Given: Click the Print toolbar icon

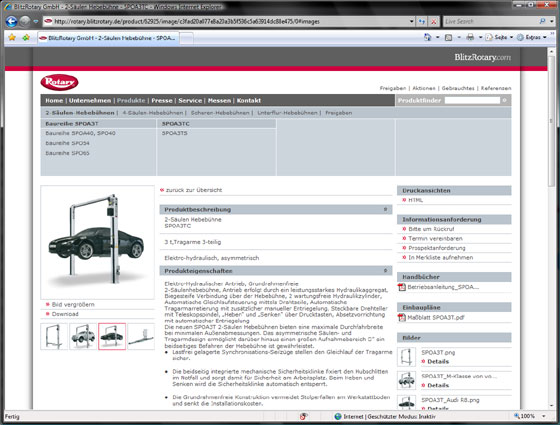Looking at the screenshot, I should (x=470, y=37).
